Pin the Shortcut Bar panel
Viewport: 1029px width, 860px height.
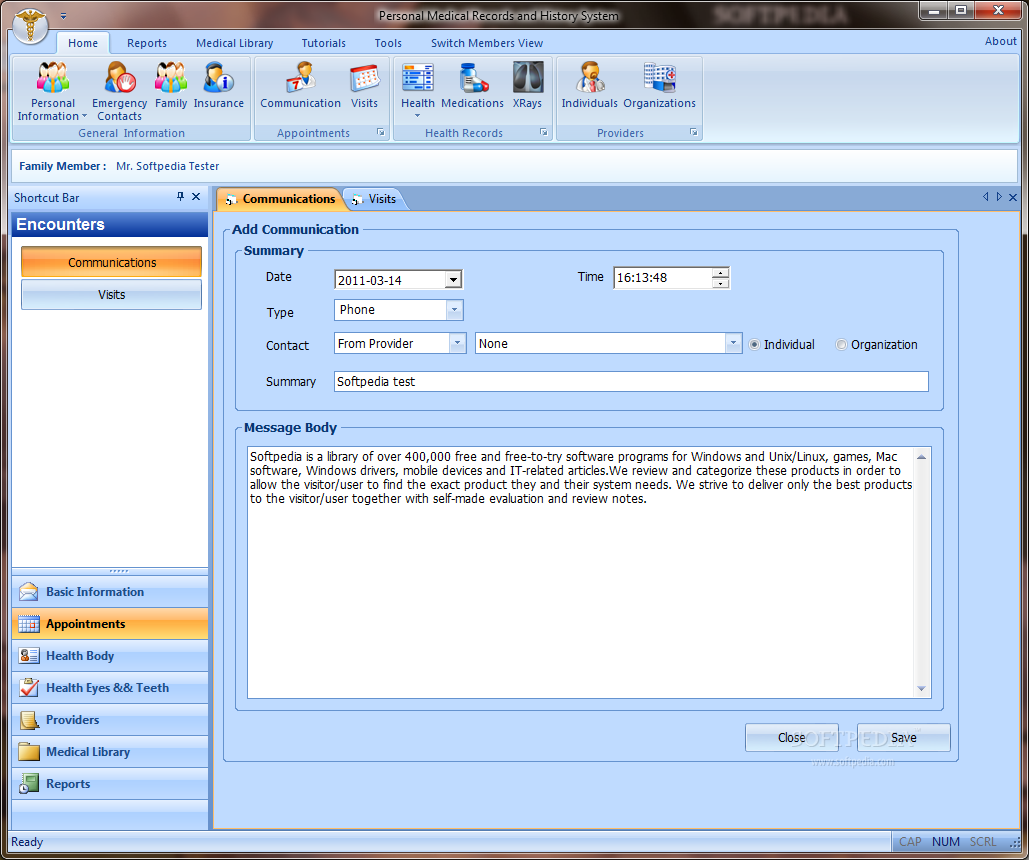pyautogui.click(x=180, y=196)
